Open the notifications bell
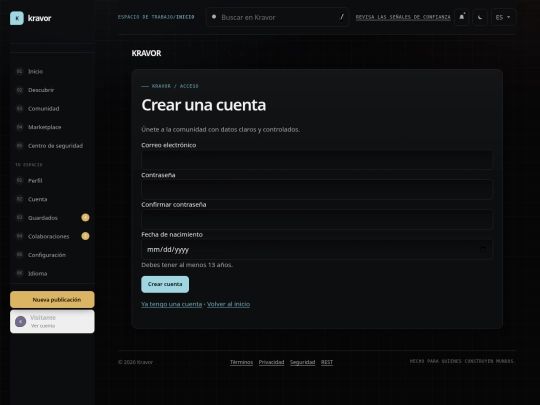Screen dimensions: 540x405 pos(461,17)
